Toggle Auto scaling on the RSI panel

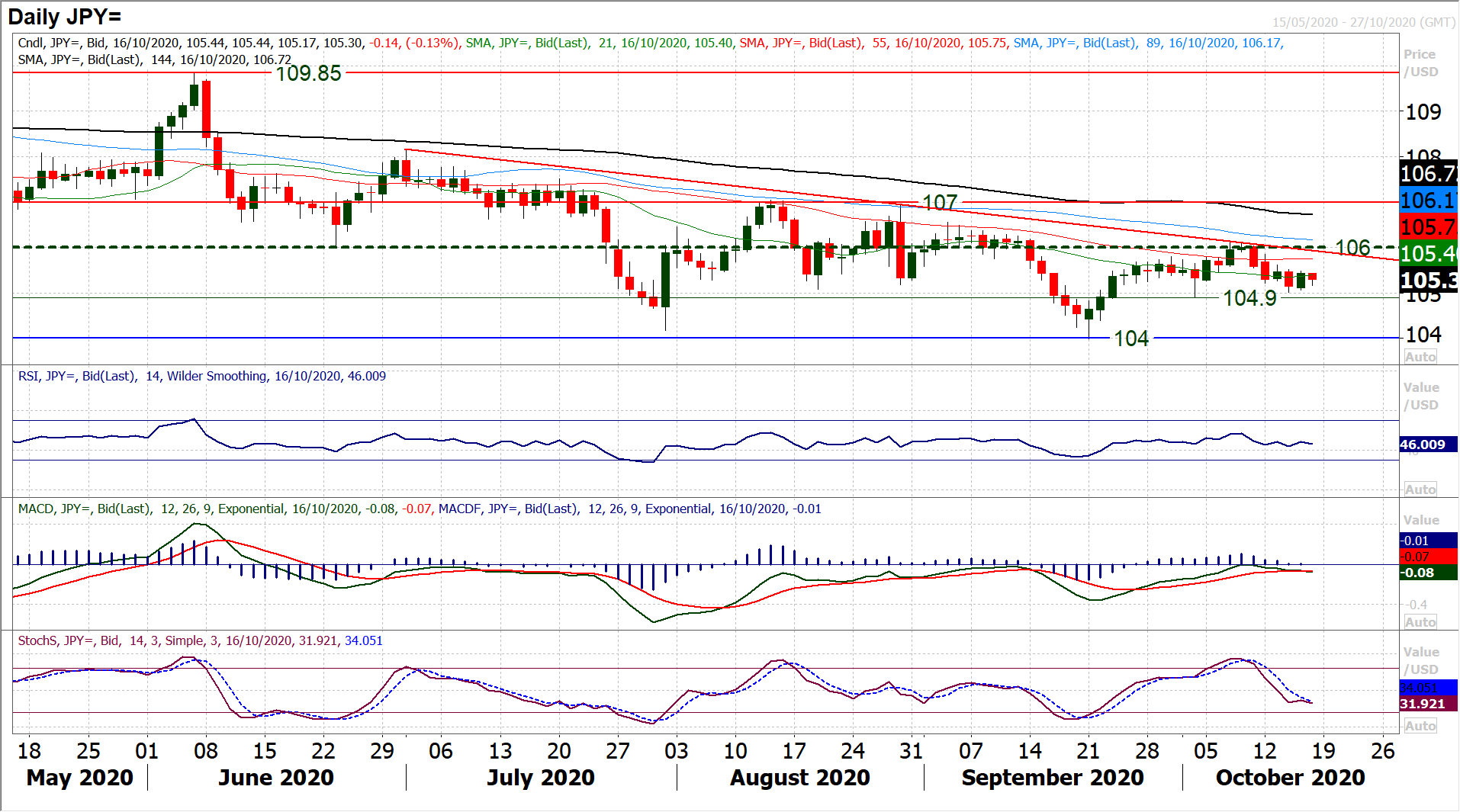(x=1420, y=489)
